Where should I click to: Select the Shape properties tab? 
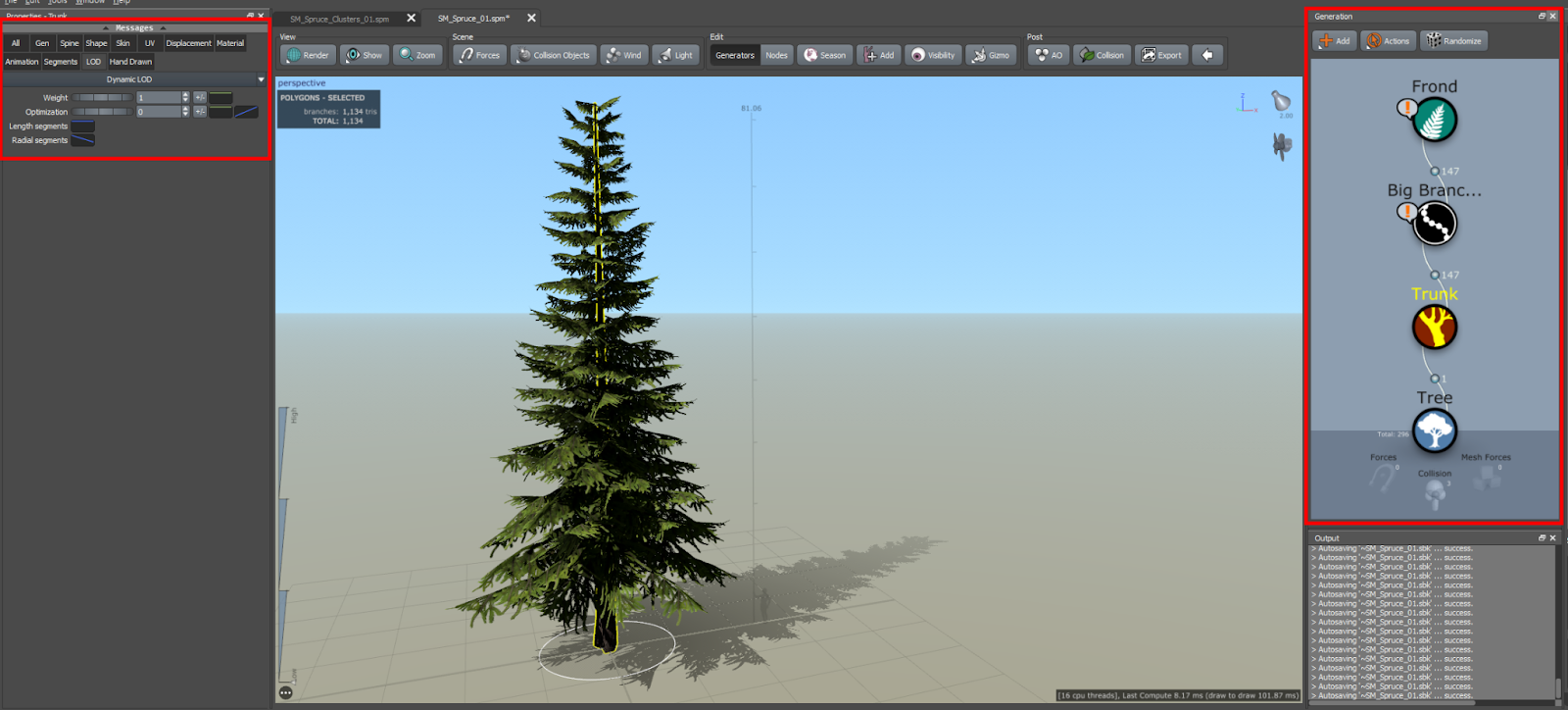tap(96, 43)
